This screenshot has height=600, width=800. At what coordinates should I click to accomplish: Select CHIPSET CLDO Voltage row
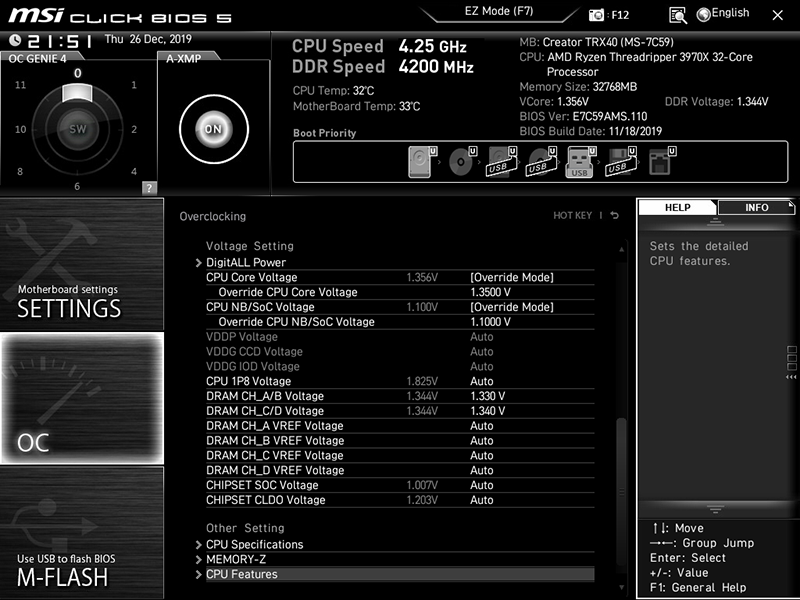(400, 499)
